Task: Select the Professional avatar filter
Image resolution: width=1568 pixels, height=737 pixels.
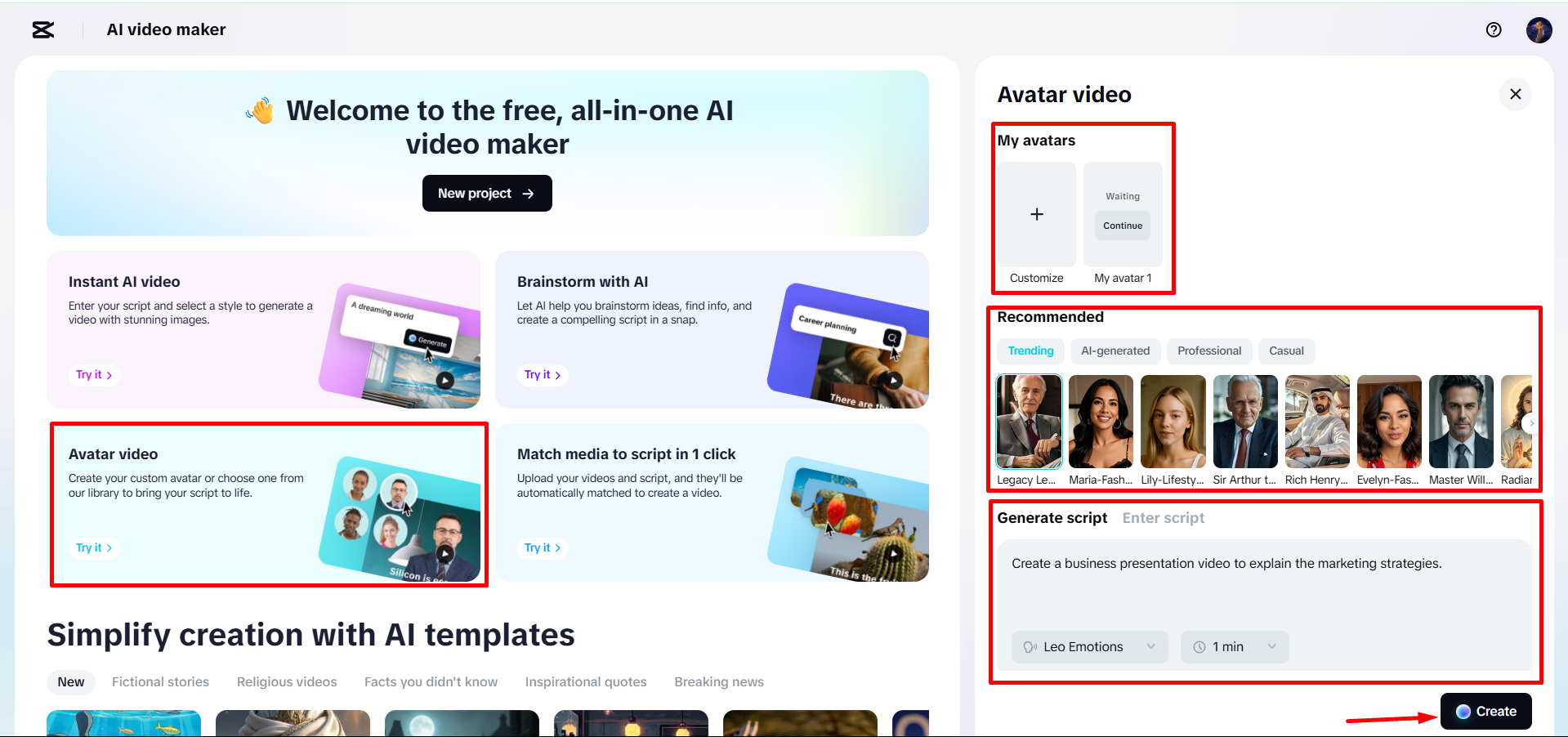Action: 1209,351
